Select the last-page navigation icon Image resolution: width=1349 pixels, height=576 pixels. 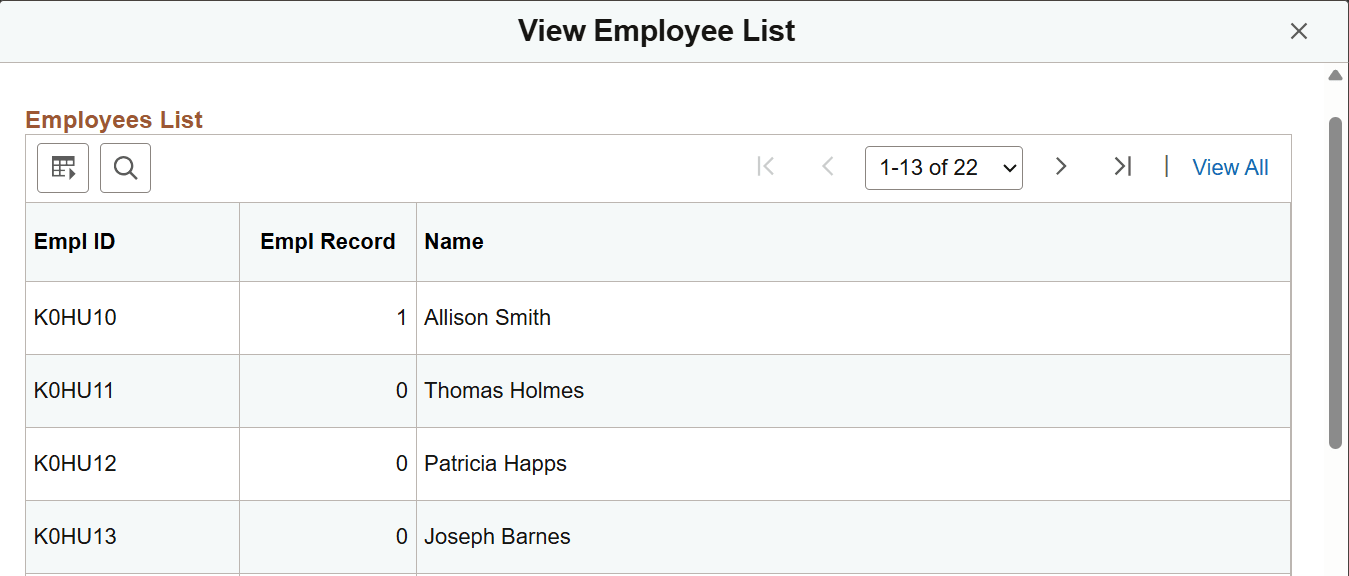[1122, 167]
